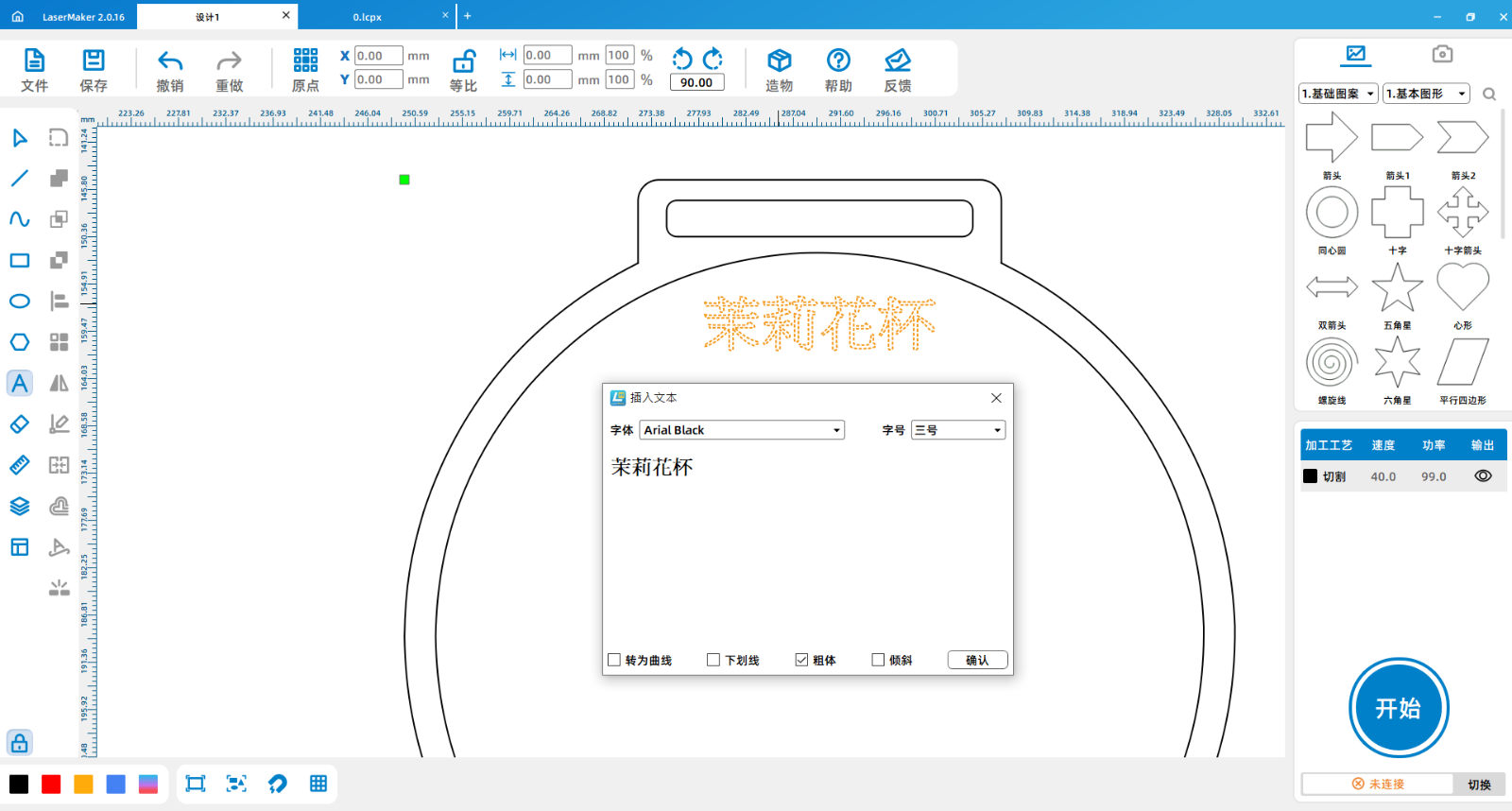The height and width of the screenshot is (811, 1512).
Task: Switch to the 设计1 tab
Action: pyautogui.click(x=208, y=17)
